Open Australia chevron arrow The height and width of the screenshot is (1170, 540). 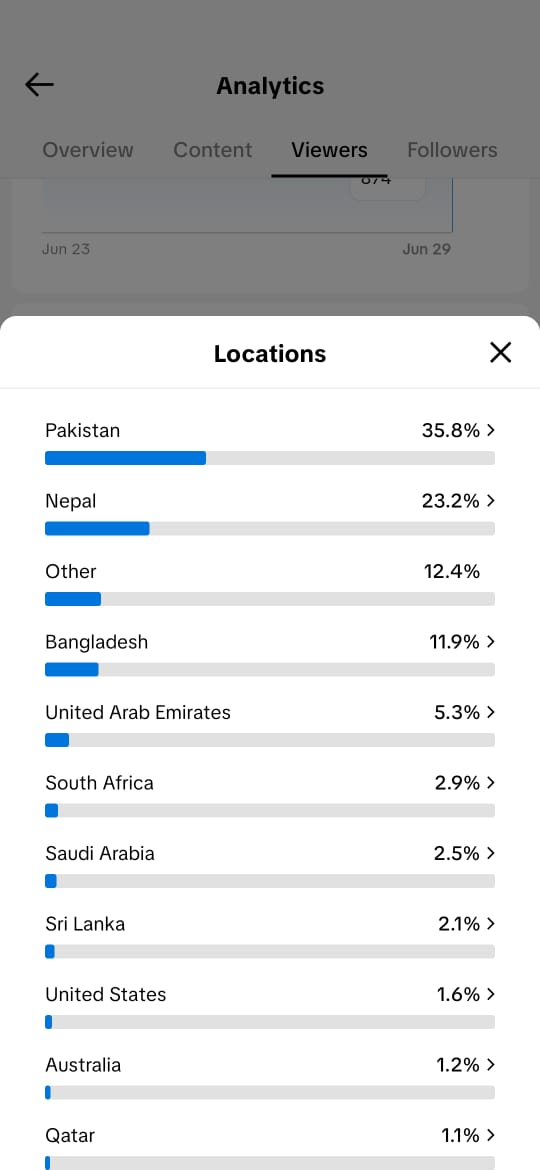click(x=491, y=1065)
